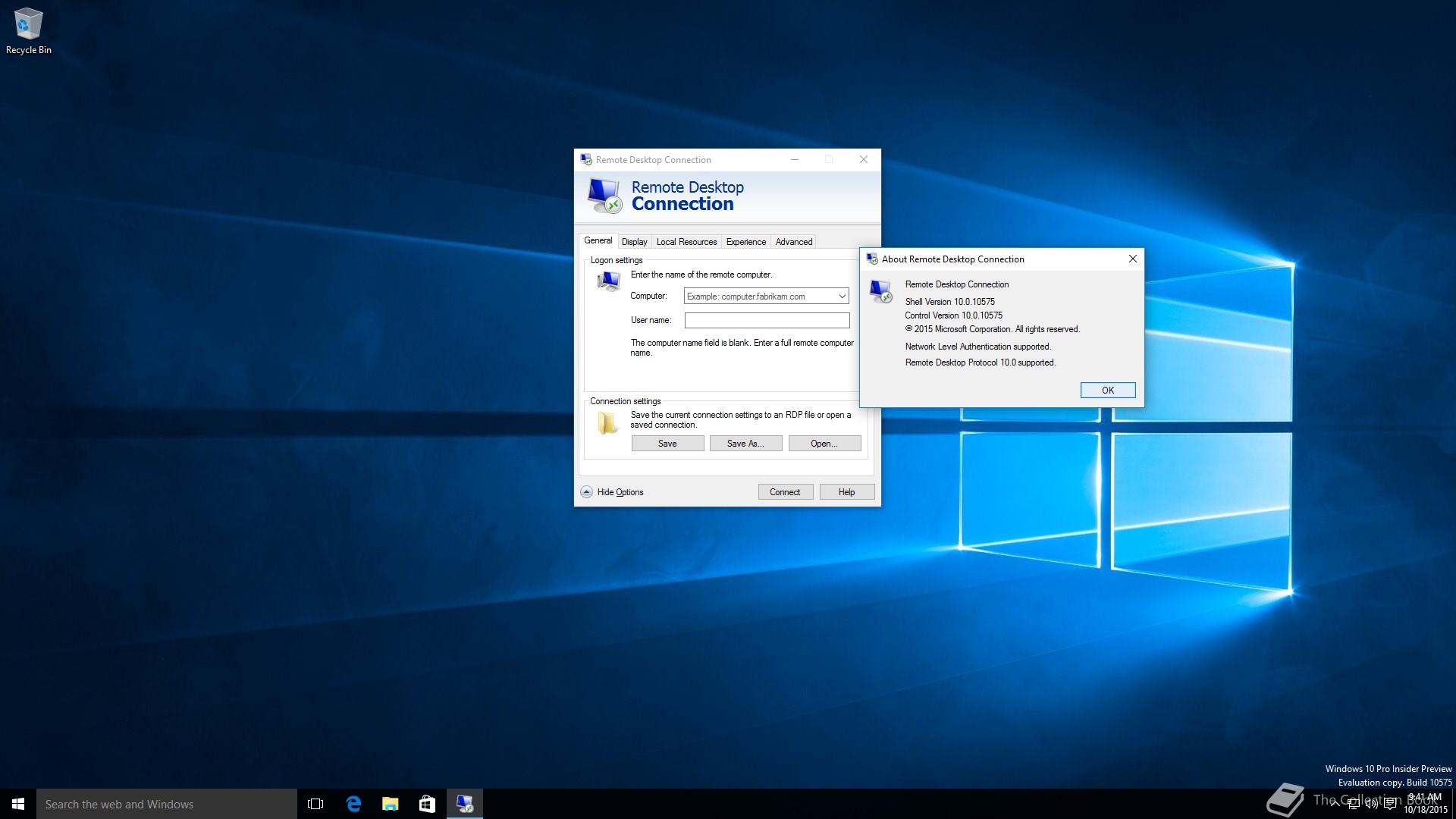Close the Remote Desktop Connection window
This screenshot has height=819, width=1456.
(863, 159)
